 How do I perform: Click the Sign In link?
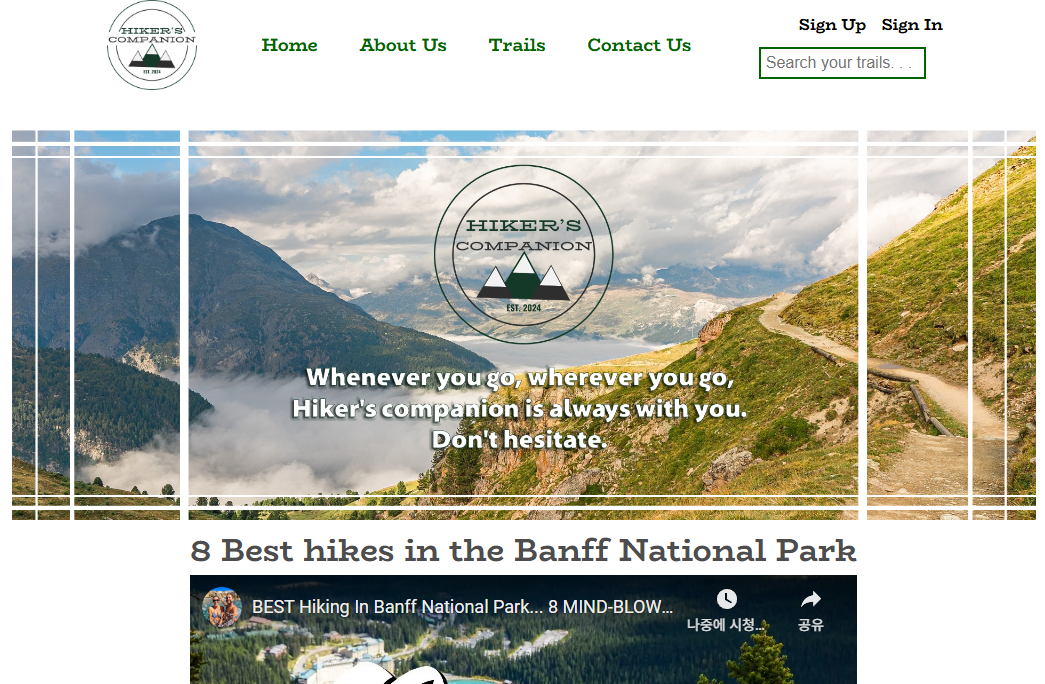click(912, 25)
